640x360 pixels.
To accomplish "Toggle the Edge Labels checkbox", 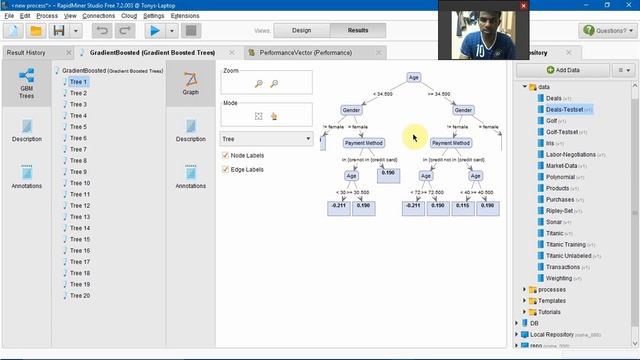I will tap(225, 169).
